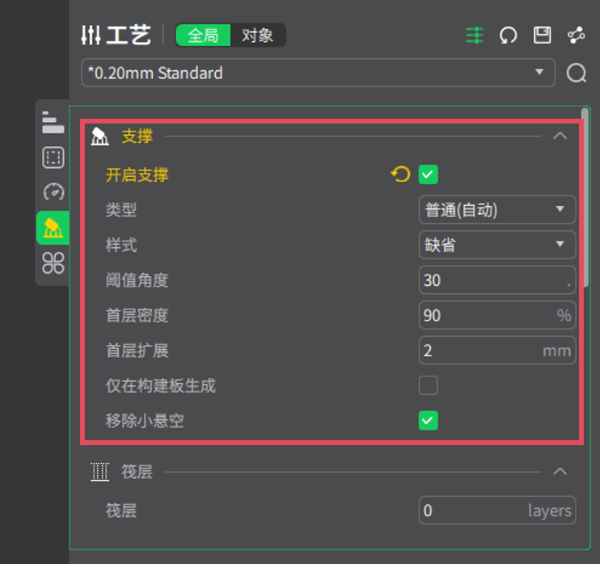This screenshot has width=600, height=564.
Task: Click the 开启支撑 label
Action: (x=137, y=175)
